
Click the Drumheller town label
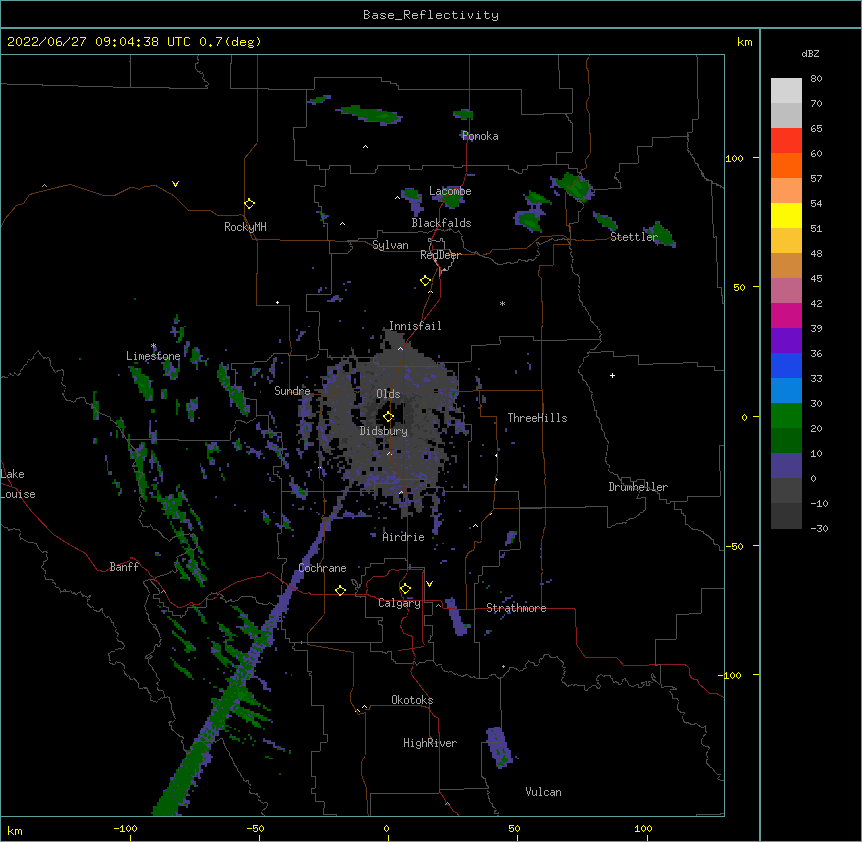pos(638,487)
